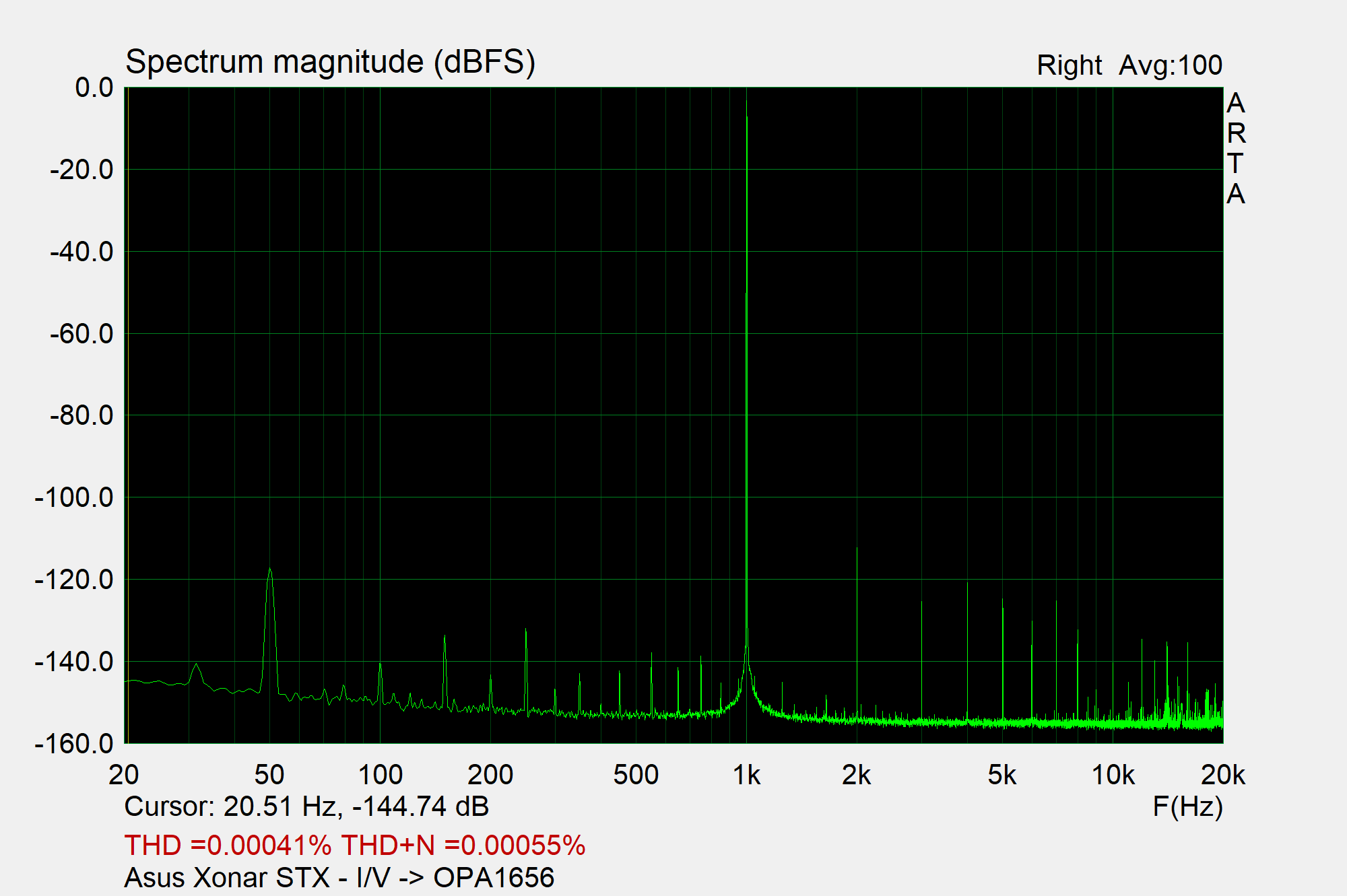Click the '50' frequency axis label

(269, 776)
